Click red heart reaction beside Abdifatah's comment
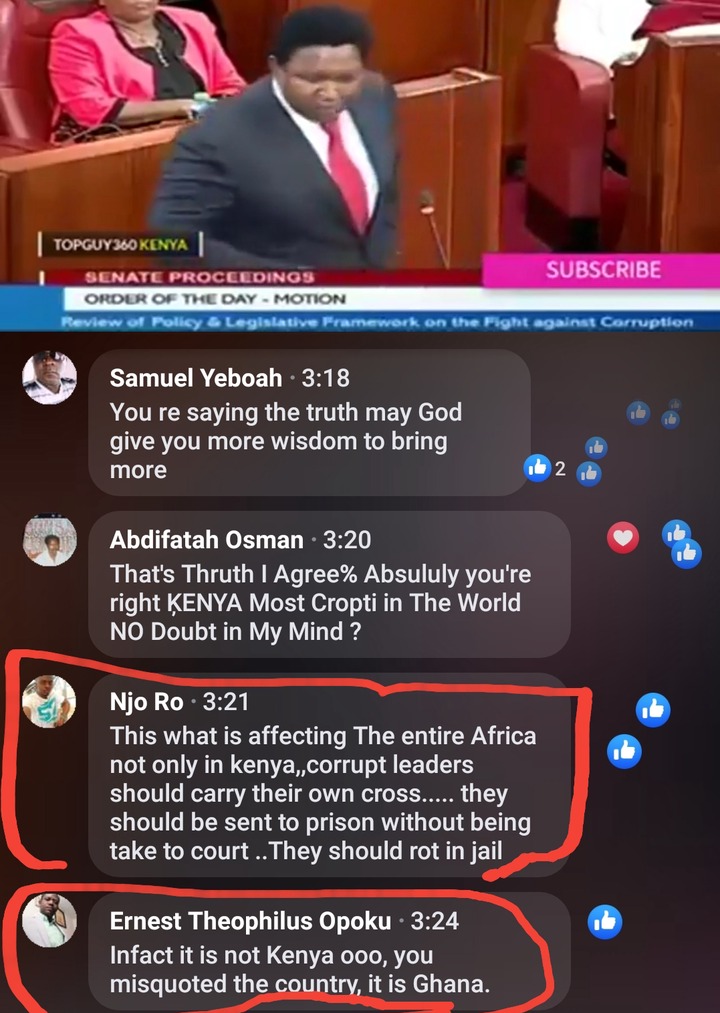 (x=623, y=538)
